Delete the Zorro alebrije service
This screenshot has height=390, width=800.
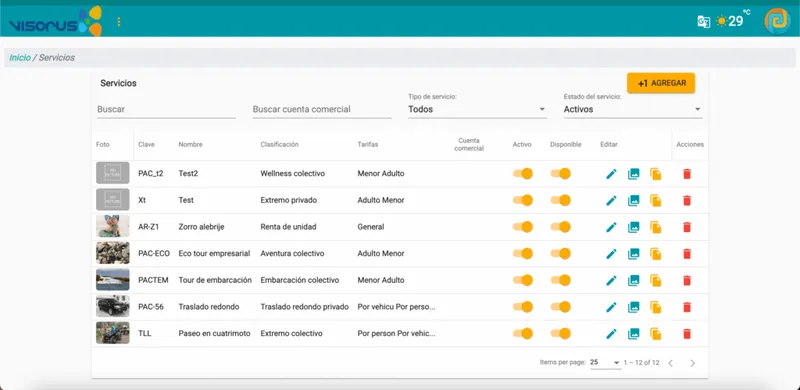tap(687, 227)
